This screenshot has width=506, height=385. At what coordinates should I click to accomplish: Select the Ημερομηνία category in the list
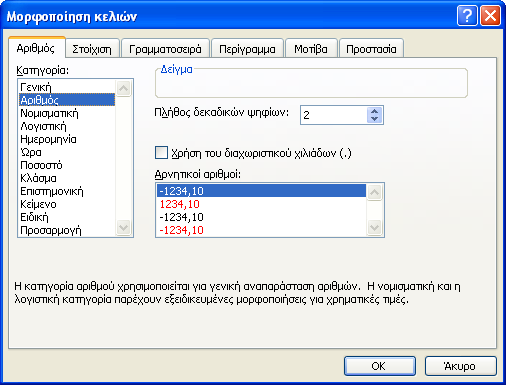tap(48, 139)
